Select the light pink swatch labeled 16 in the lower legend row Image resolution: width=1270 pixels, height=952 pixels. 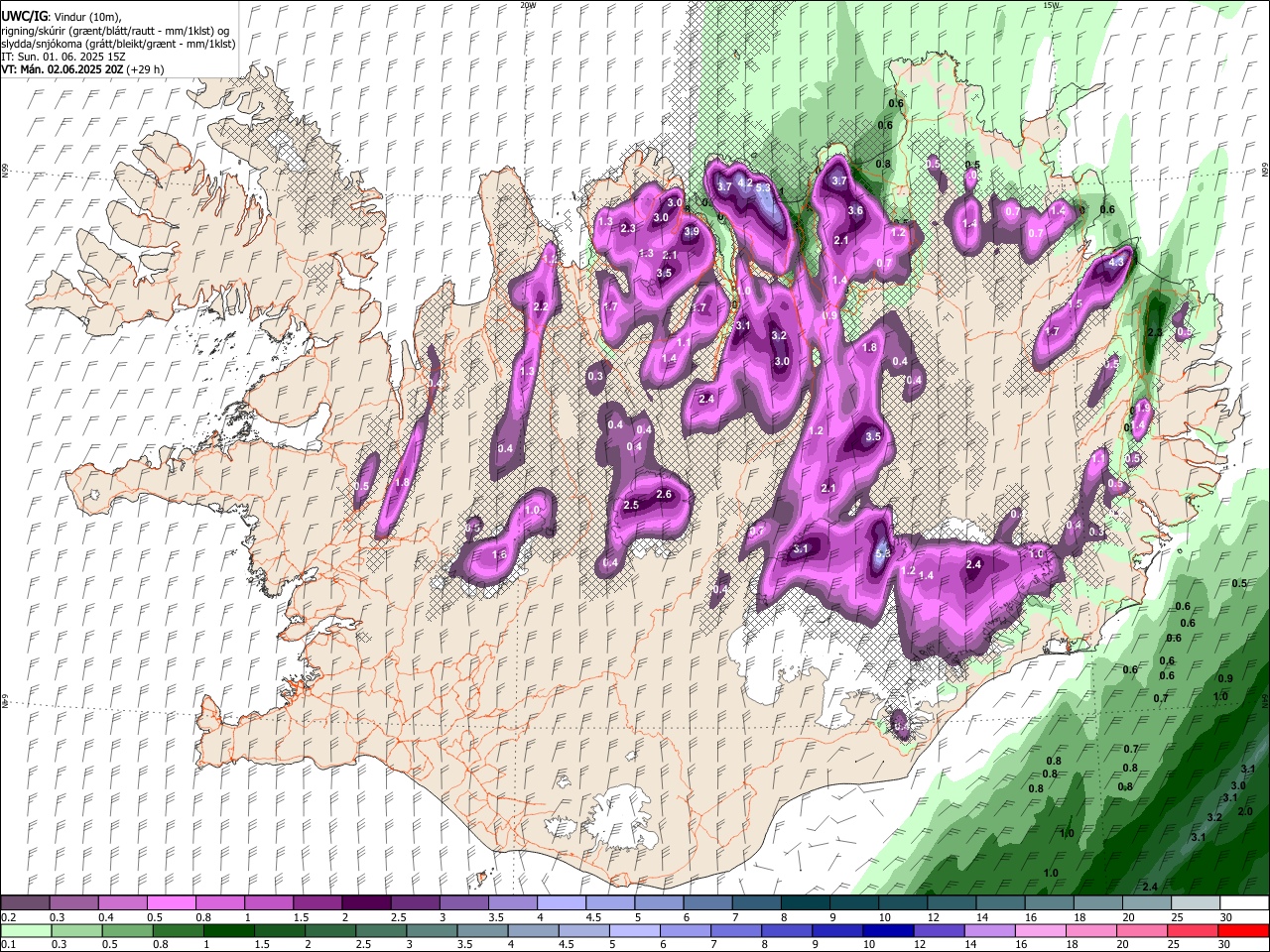coord(1039,930)
